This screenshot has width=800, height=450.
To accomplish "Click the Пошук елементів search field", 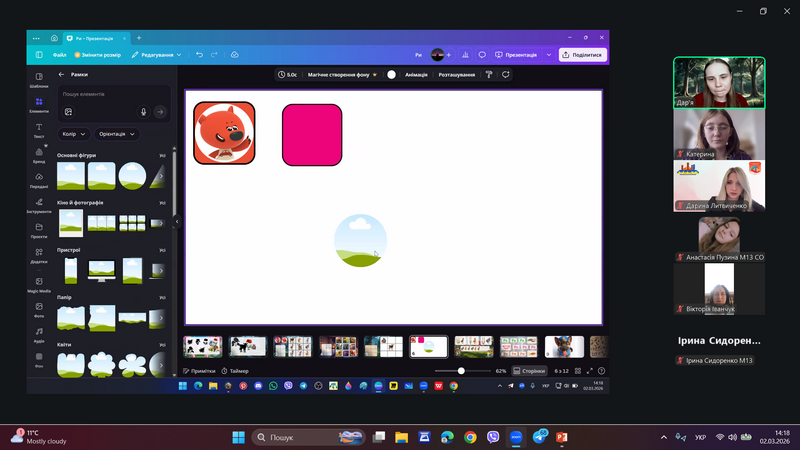I will click(x=98, y=94).
